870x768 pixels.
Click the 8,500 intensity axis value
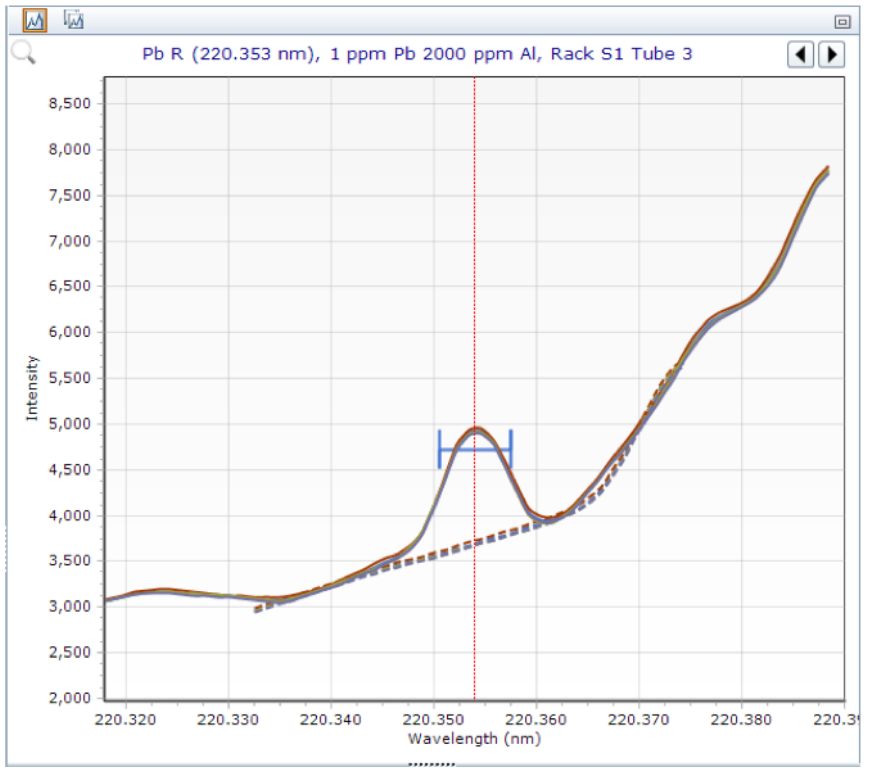[69, 103]
